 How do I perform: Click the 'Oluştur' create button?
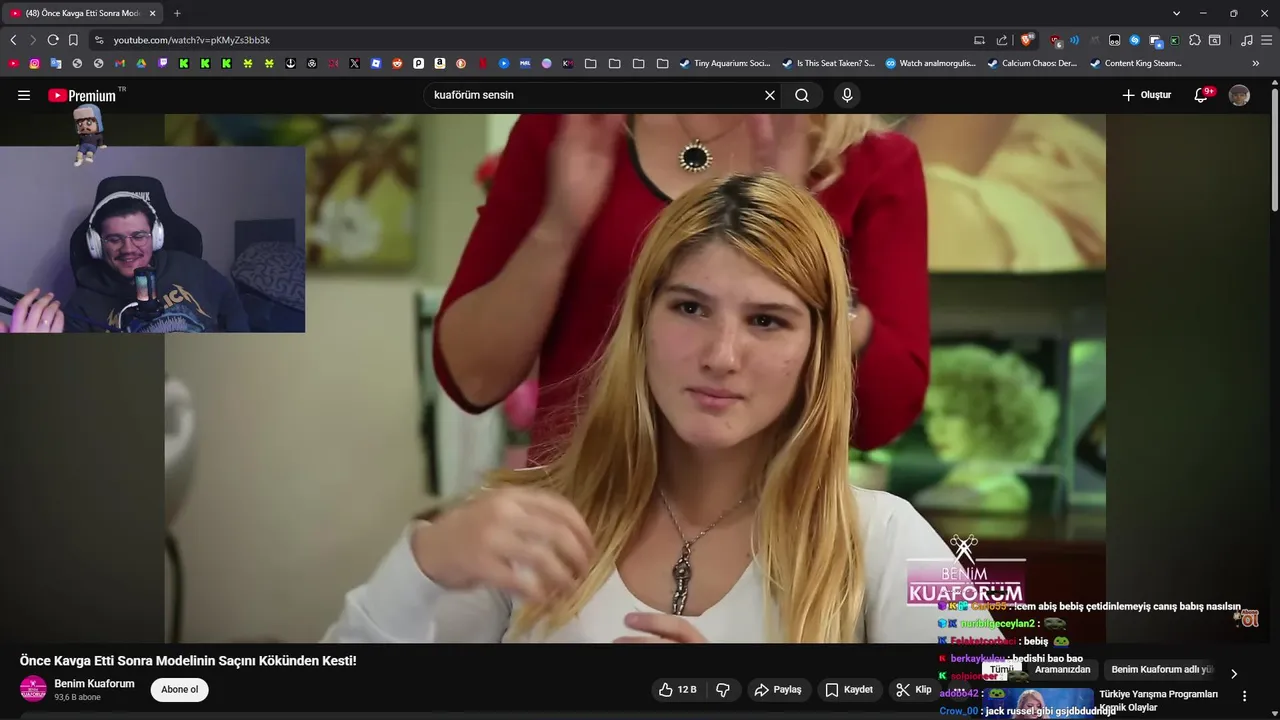click(x=1146, y=95)
